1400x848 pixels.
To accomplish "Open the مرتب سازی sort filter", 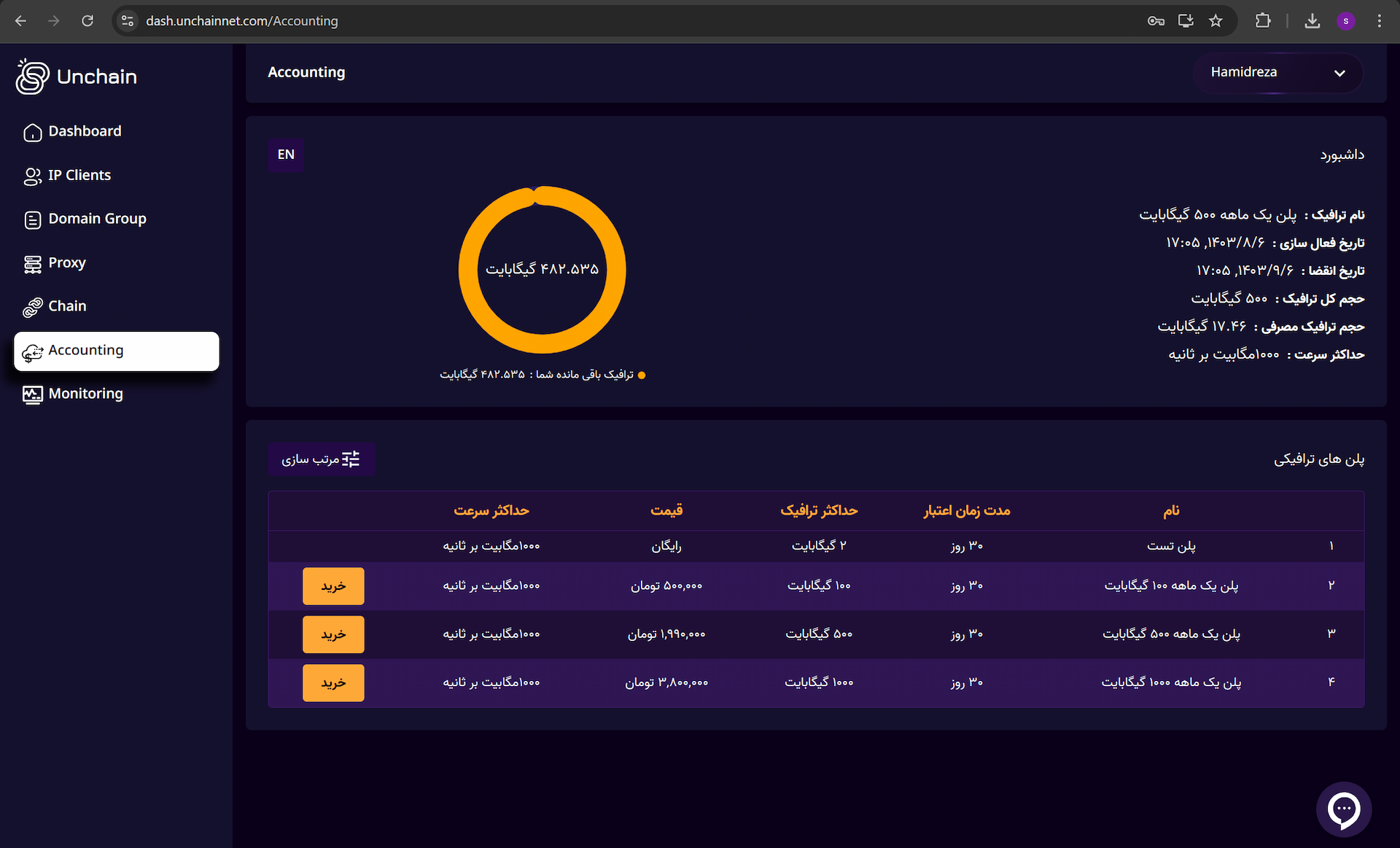I will pyautogui.click(x=322, y=459).
